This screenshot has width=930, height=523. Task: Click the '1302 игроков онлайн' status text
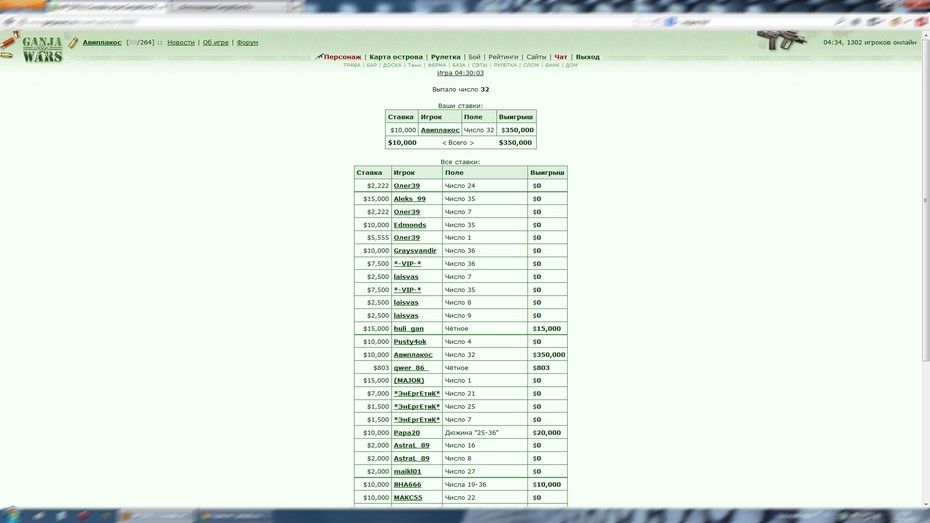881,43
